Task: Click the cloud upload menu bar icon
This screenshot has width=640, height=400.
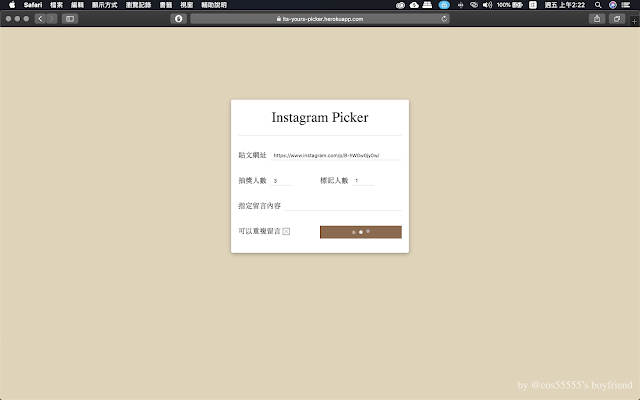Action: pos(414,5)
